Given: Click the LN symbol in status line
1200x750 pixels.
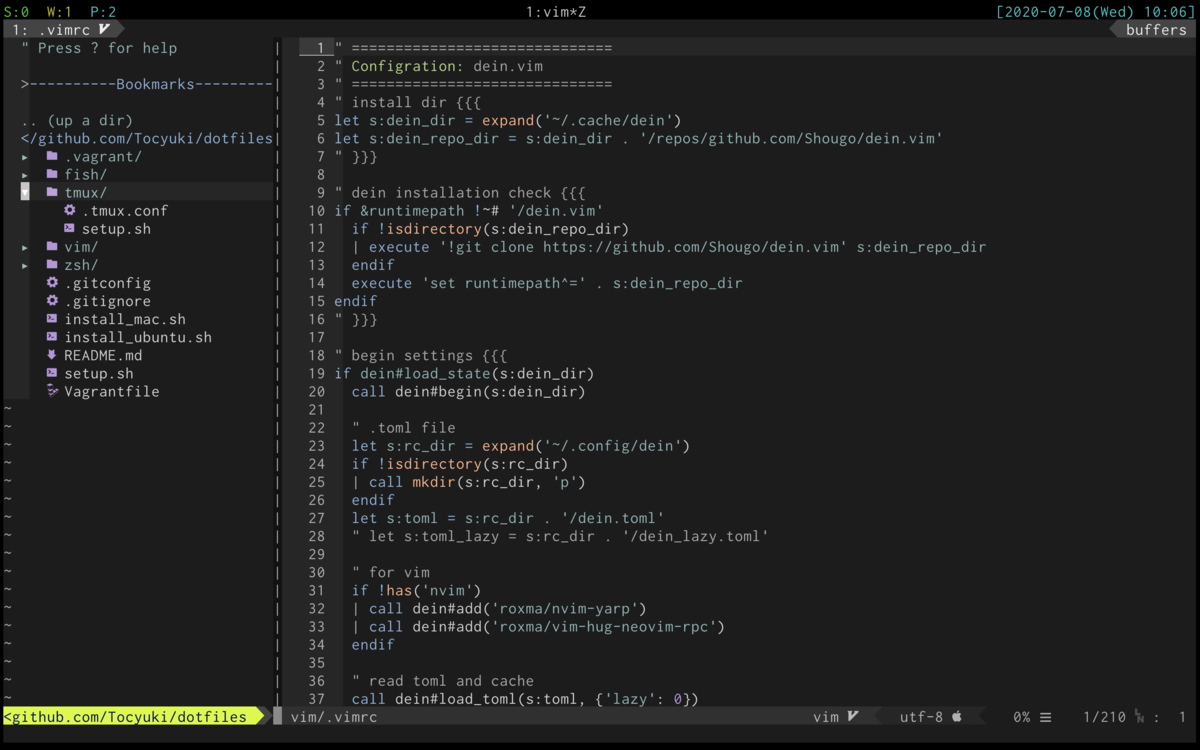Looking at the screenshot, I should point(1139,717).
